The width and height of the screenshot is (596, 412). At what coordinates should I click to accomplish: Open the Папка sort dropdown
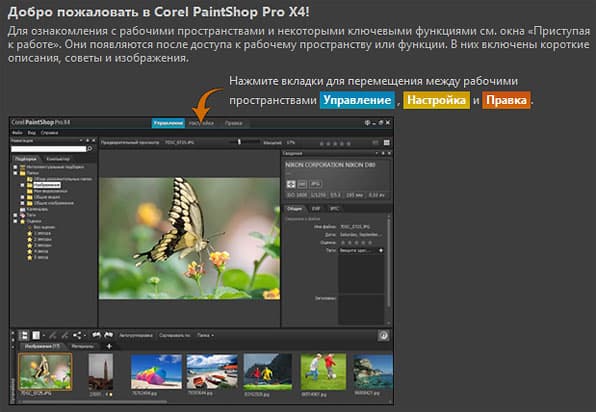(206, 335)
